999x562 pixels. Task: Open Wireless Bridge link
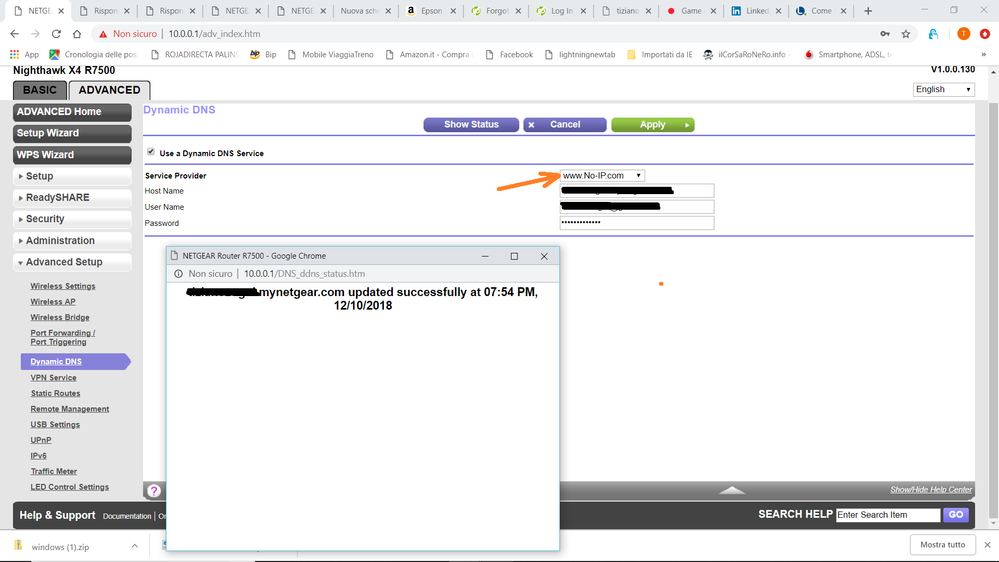(60, 317)
